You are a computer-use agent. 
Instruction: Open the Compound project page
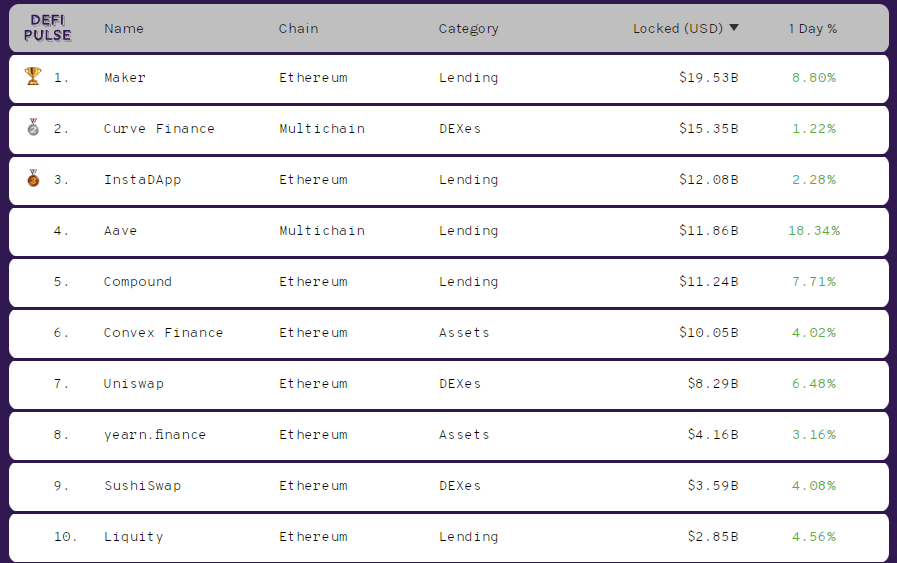point(138,281)
